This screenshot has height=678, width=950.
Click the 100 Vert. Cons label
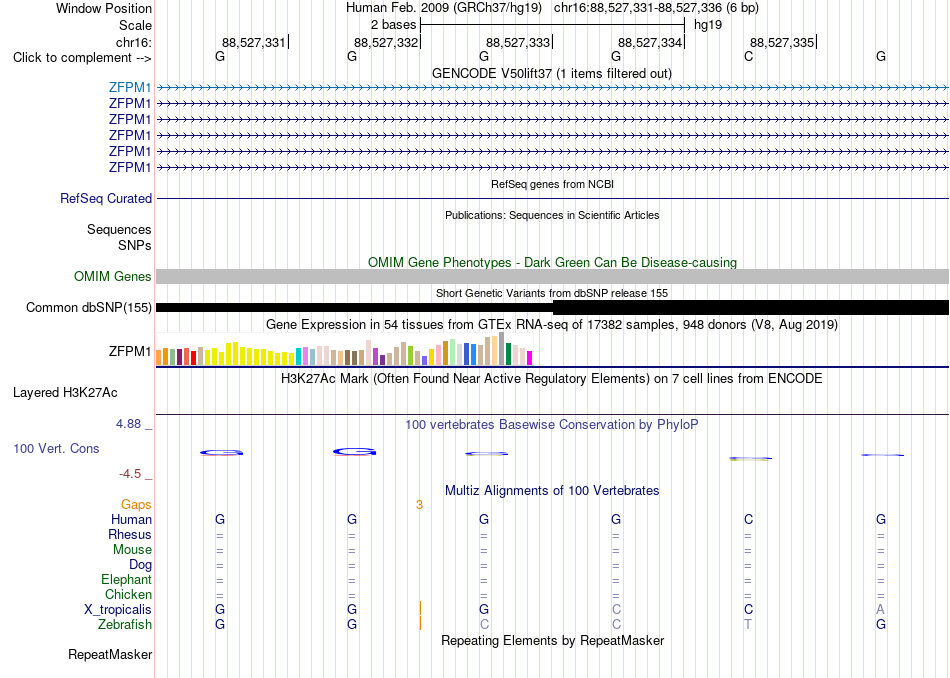[56, 448]
